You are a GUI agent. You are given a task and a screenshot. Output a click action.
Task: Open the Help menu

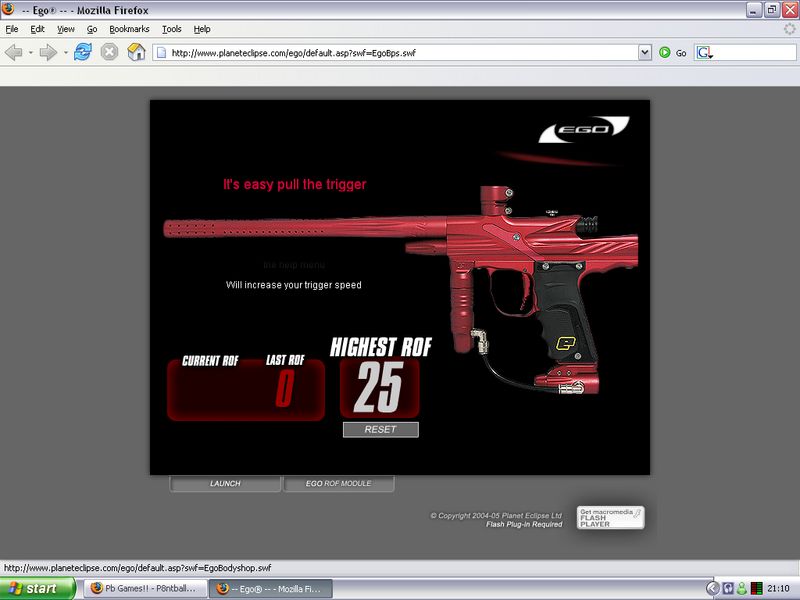click(x=202, y=29)
